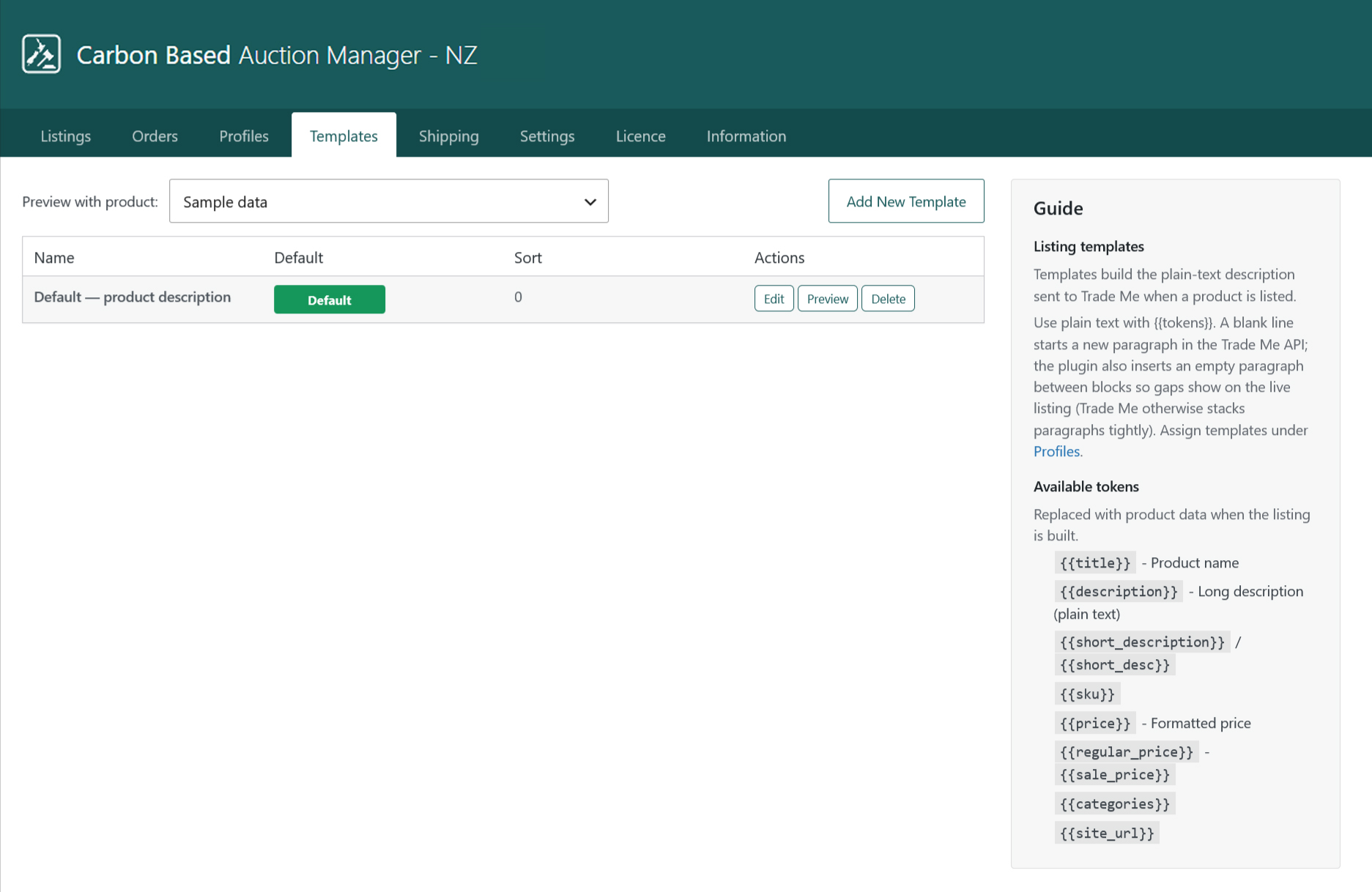Click the auction gavel logo icon

point(41,54)
